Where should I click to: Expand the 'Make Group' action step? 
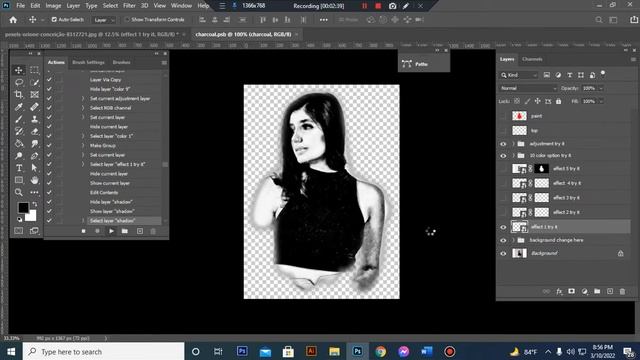pos(83,145)
